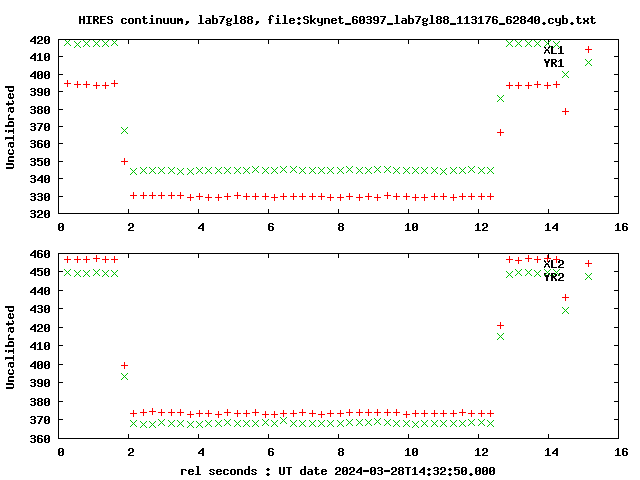
Task: Click the XL1 legend label
Action: [x=553, y=50]
